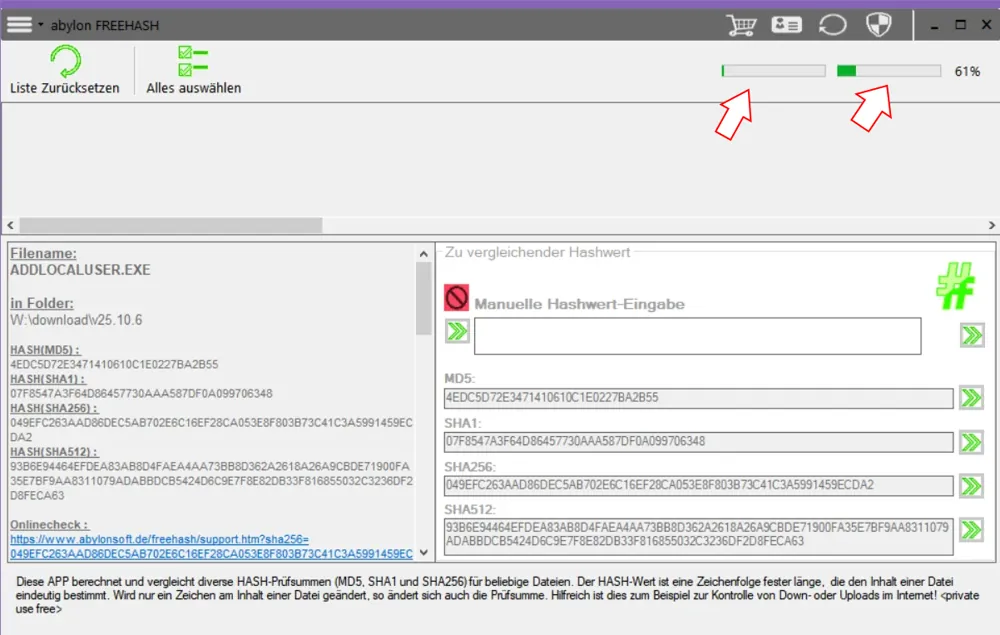This screenshot has width=1000, height=635.
Task: Click up arrow of hash details scrollbar
Action: [x=423, y=254]
